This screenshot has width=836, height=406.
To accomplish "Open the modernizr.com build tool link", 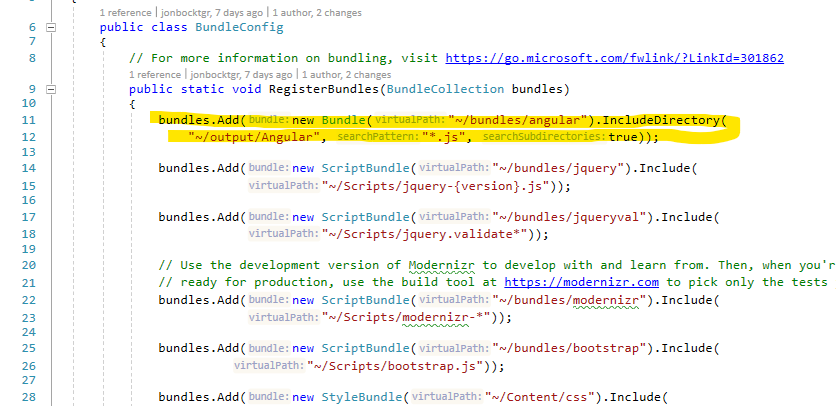I will [x=581, y=282].
